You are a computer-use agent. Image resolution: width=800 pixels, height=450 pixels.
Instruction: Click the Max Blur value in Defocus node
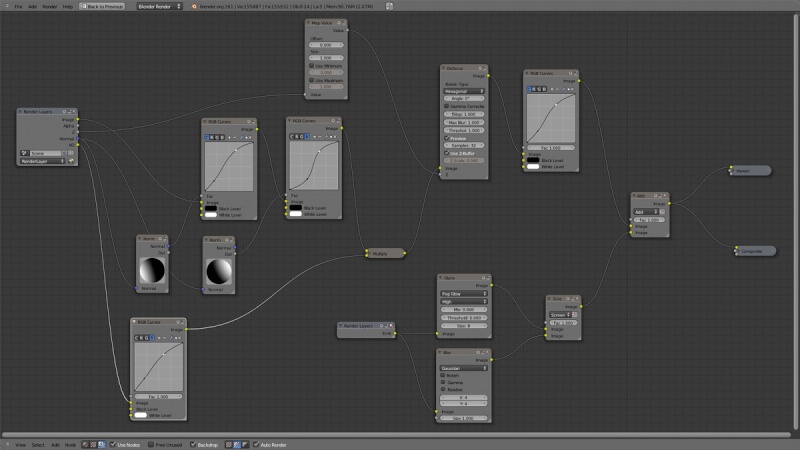tap(464, 122)
